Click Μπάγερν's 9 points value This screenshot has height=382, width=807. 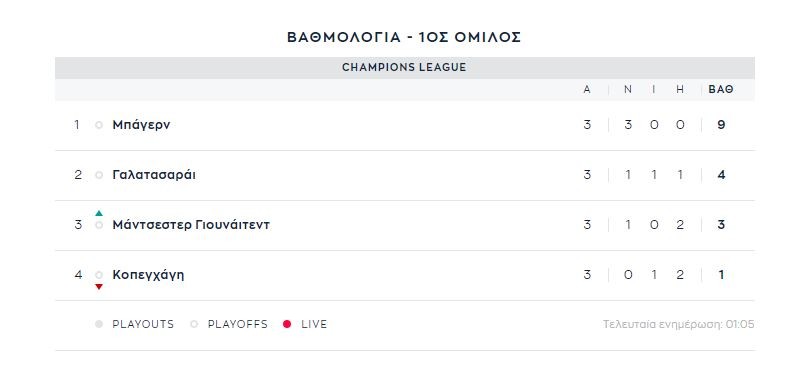(x=721, y=125)
